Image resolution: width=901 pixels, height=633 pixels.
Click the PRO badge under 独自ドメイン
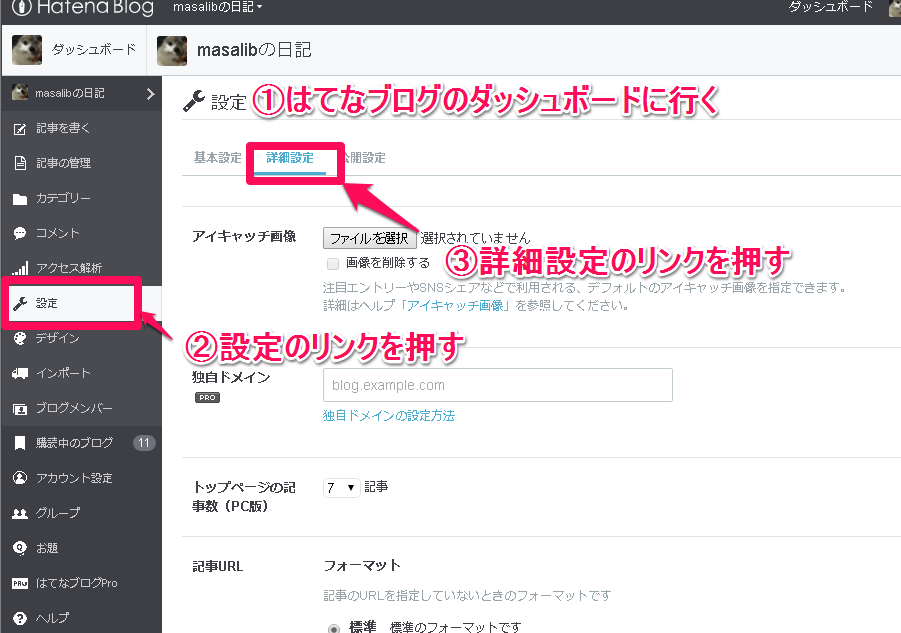[x=207, y=397]
